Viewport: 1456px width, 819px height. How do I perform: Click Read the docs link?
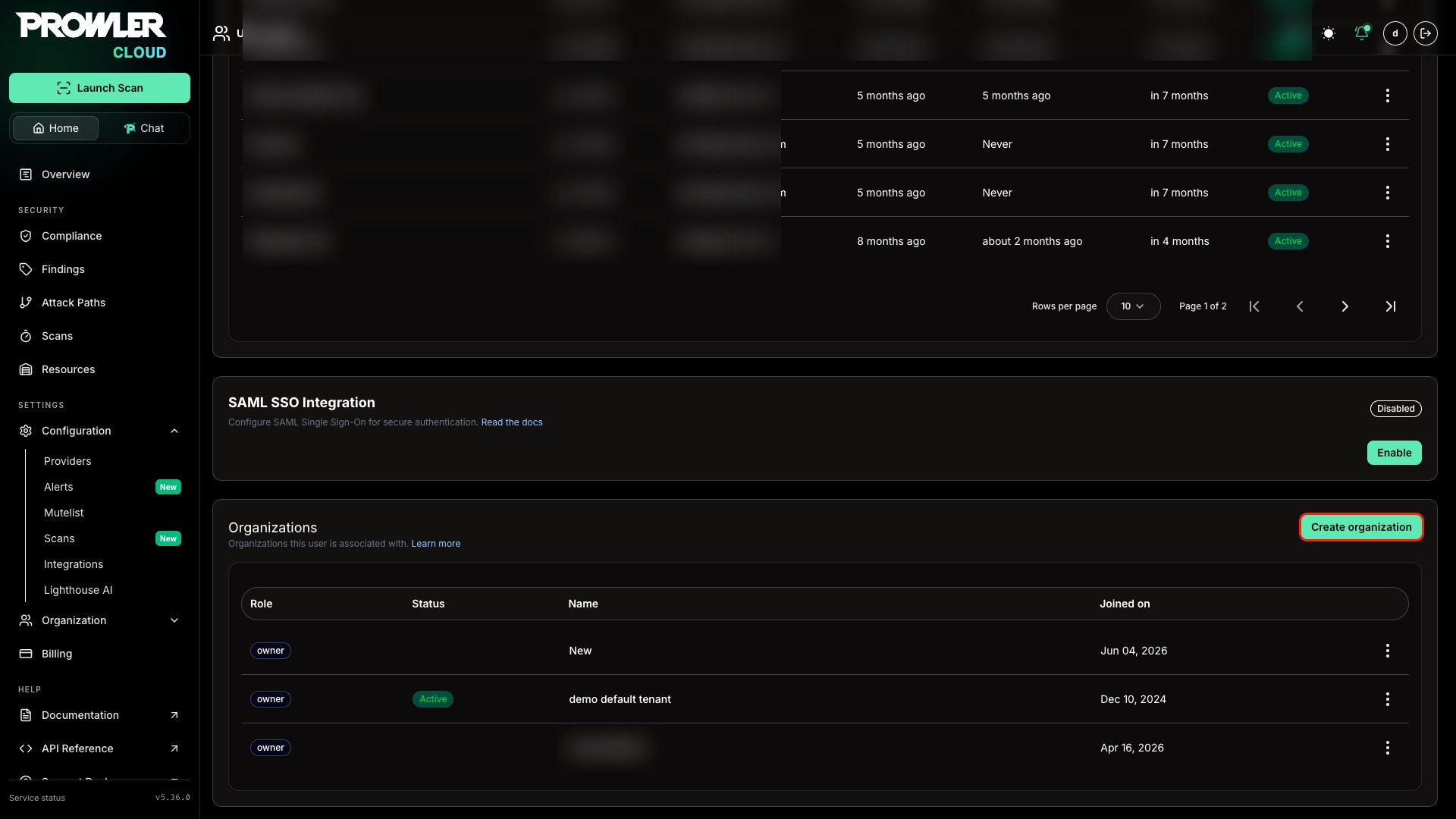click(512, 422)
